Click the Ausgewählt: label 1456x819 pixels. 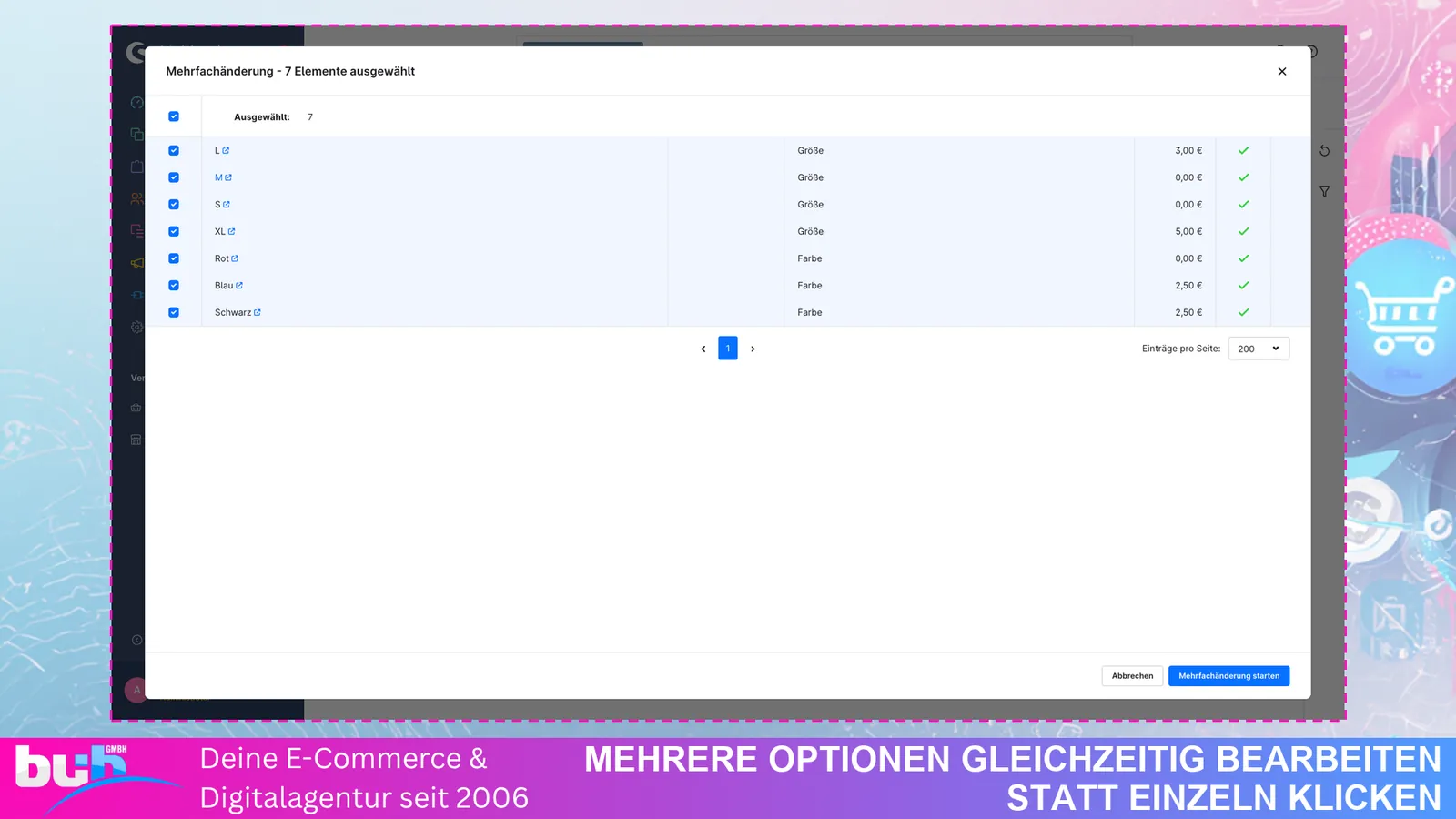tap(262, 117)
